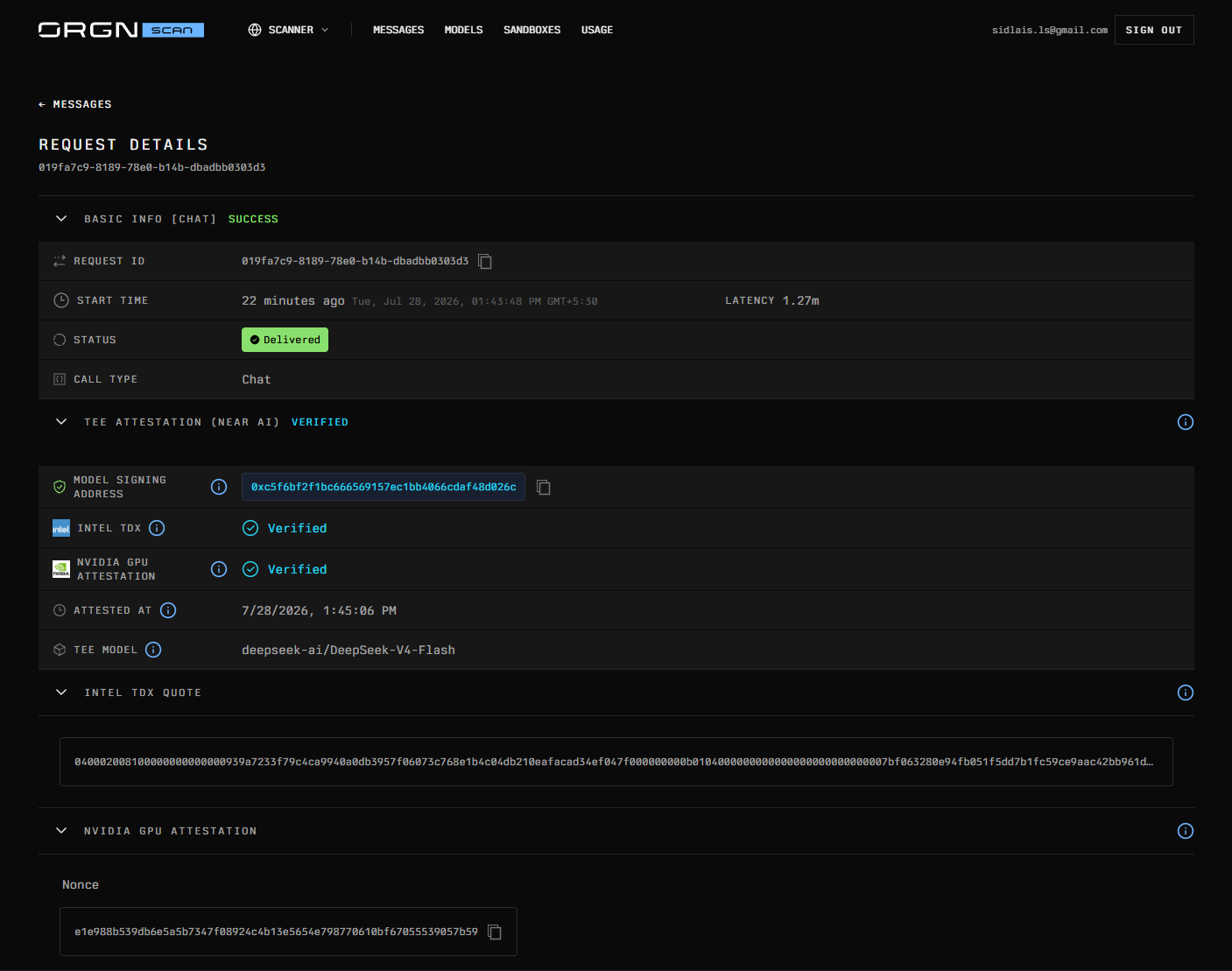Go back to Messages via back link
Viewport: 1232px width, 971px height.
pos(75,104)
